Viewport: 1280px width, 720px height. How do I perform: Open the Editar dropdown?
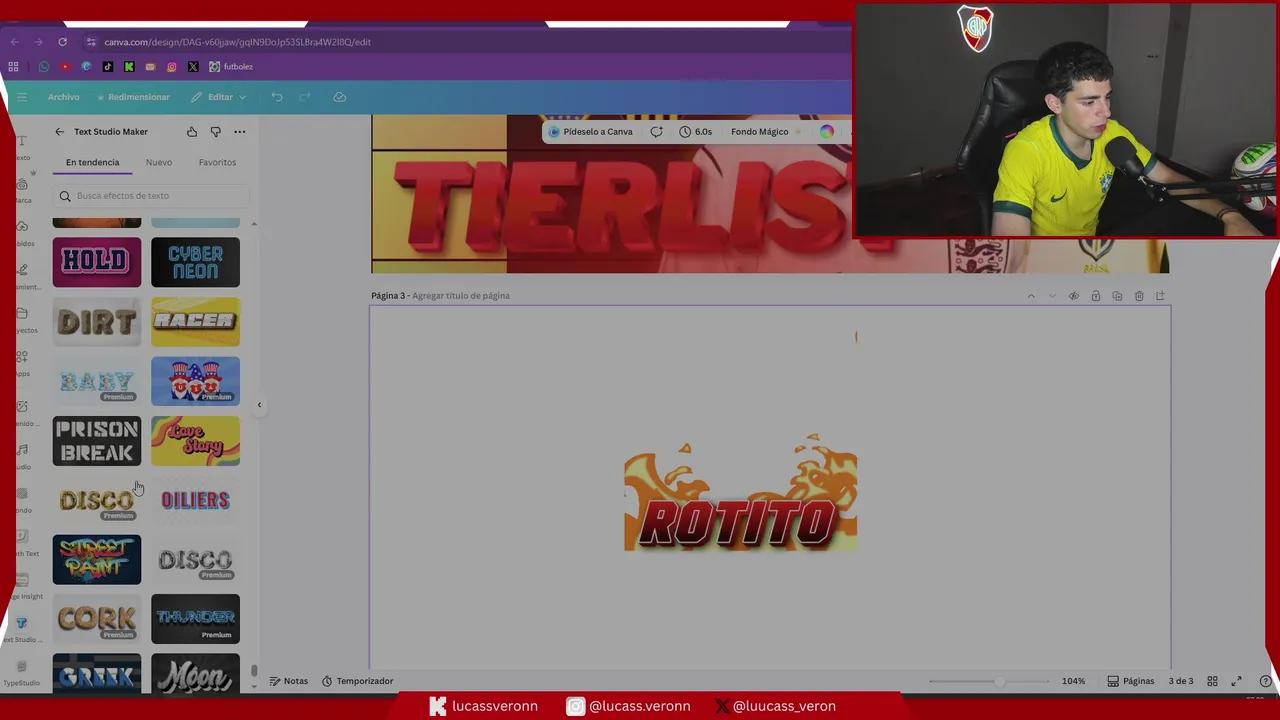click(219, 97)
